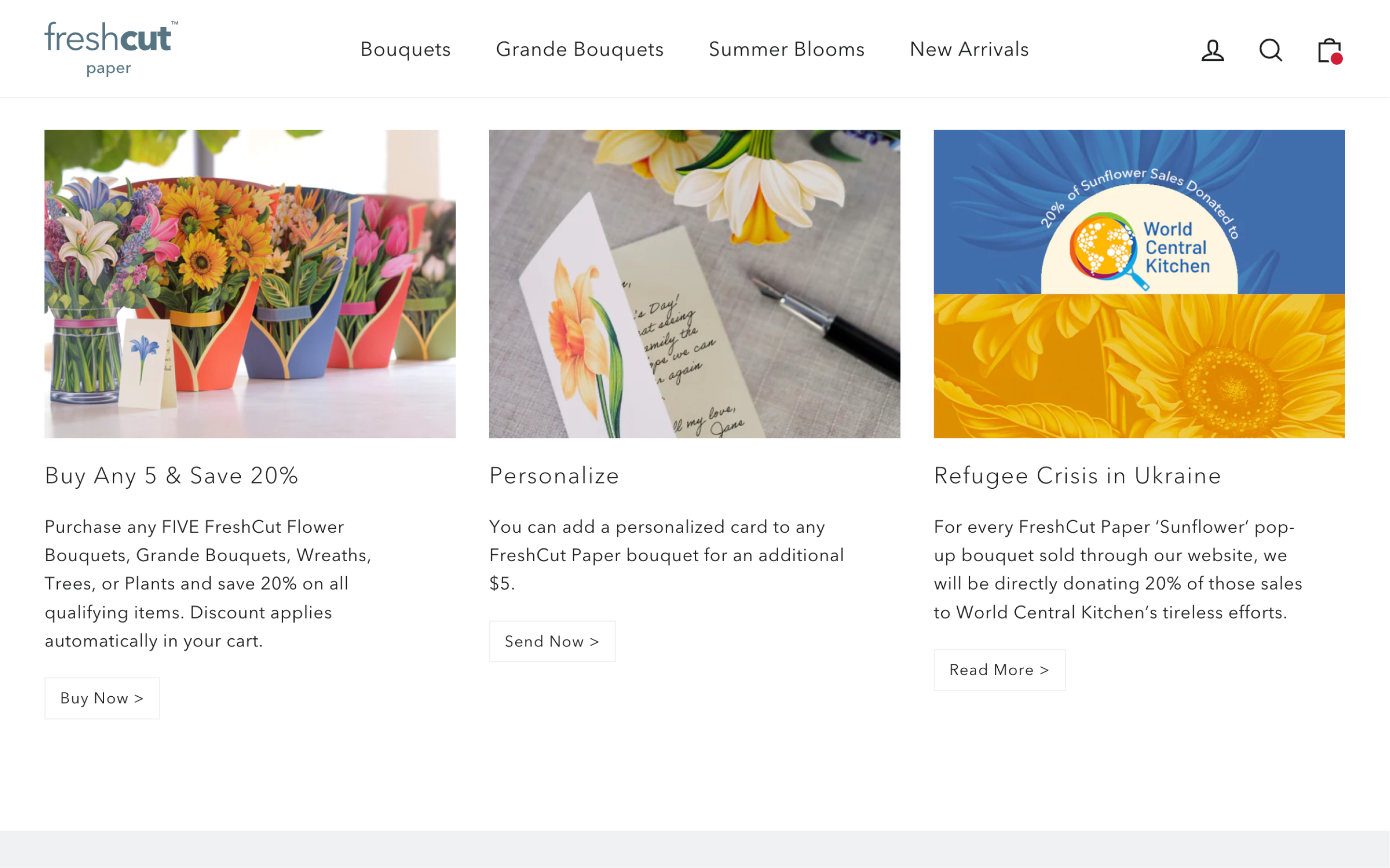Click the Buy Now button
This screenshot has height=868, width=1390.
pos(102,698)
